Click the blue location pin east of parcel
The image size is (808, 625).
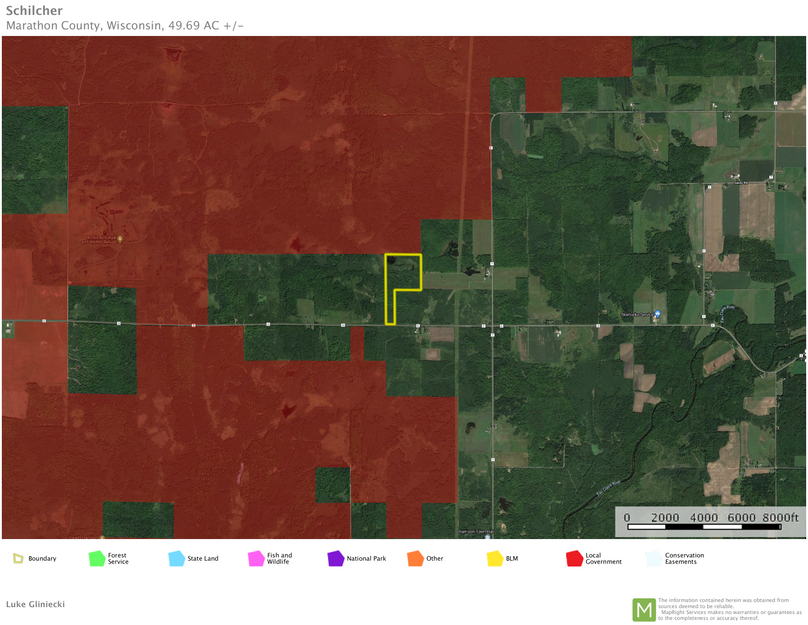click(657, 314)
